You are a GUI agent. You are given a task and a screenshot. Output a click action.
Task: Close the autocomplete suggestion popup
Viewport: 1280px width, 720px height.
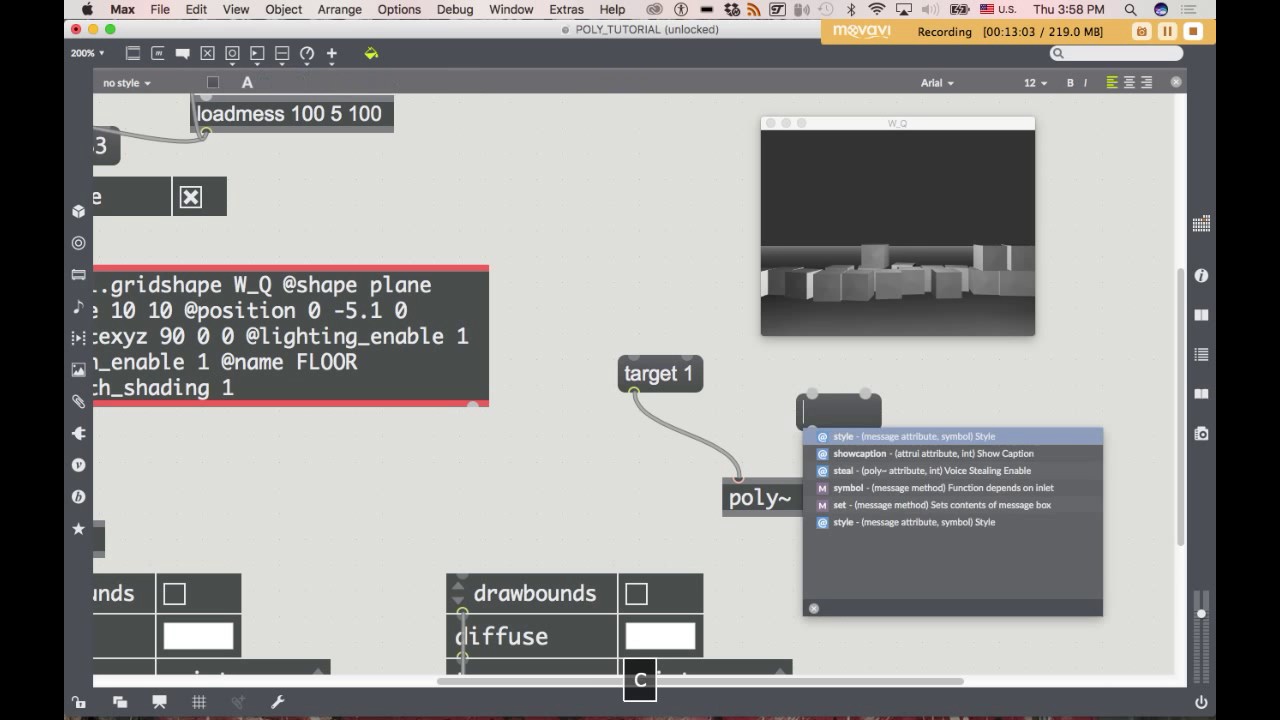(x=813, y=608)
